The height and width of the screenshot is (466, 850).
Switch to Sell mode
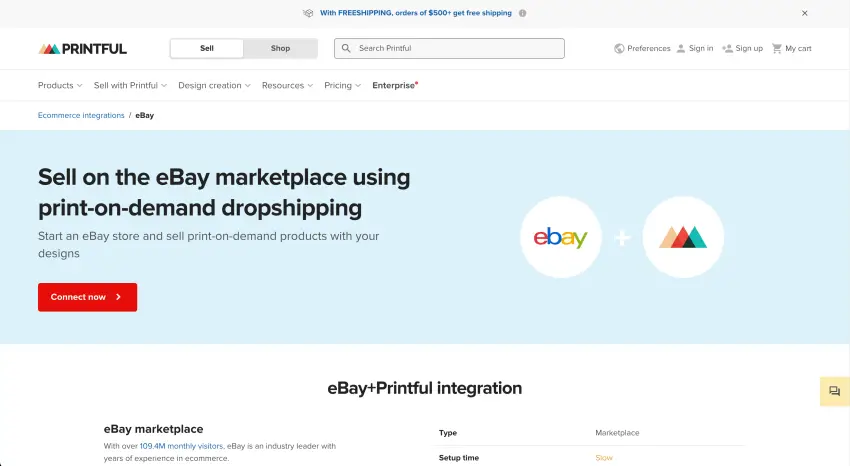click(207, 48)
